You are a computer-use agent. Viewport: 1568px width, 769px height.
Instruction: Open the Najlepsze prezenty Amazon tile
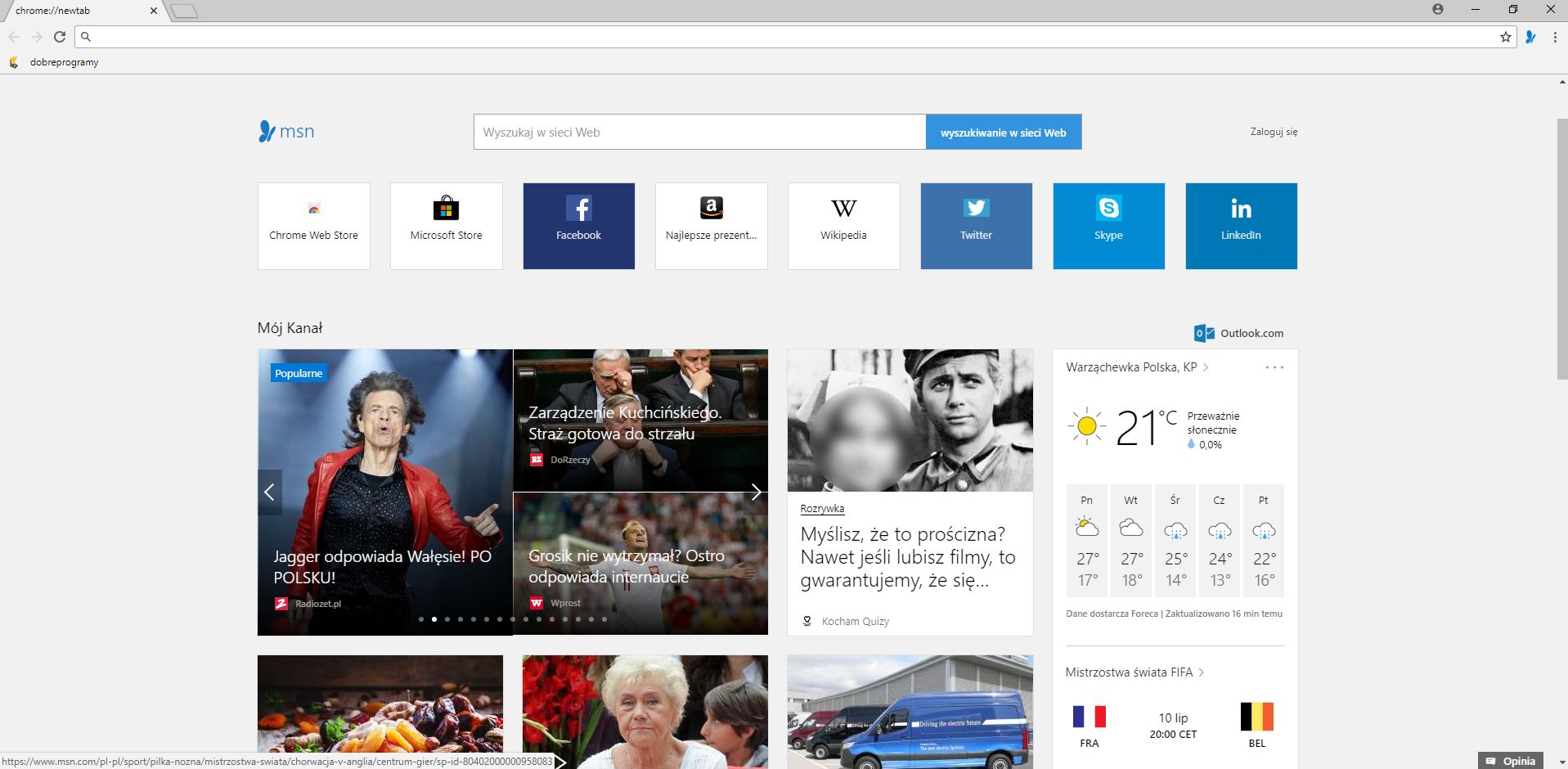(711, 225)
